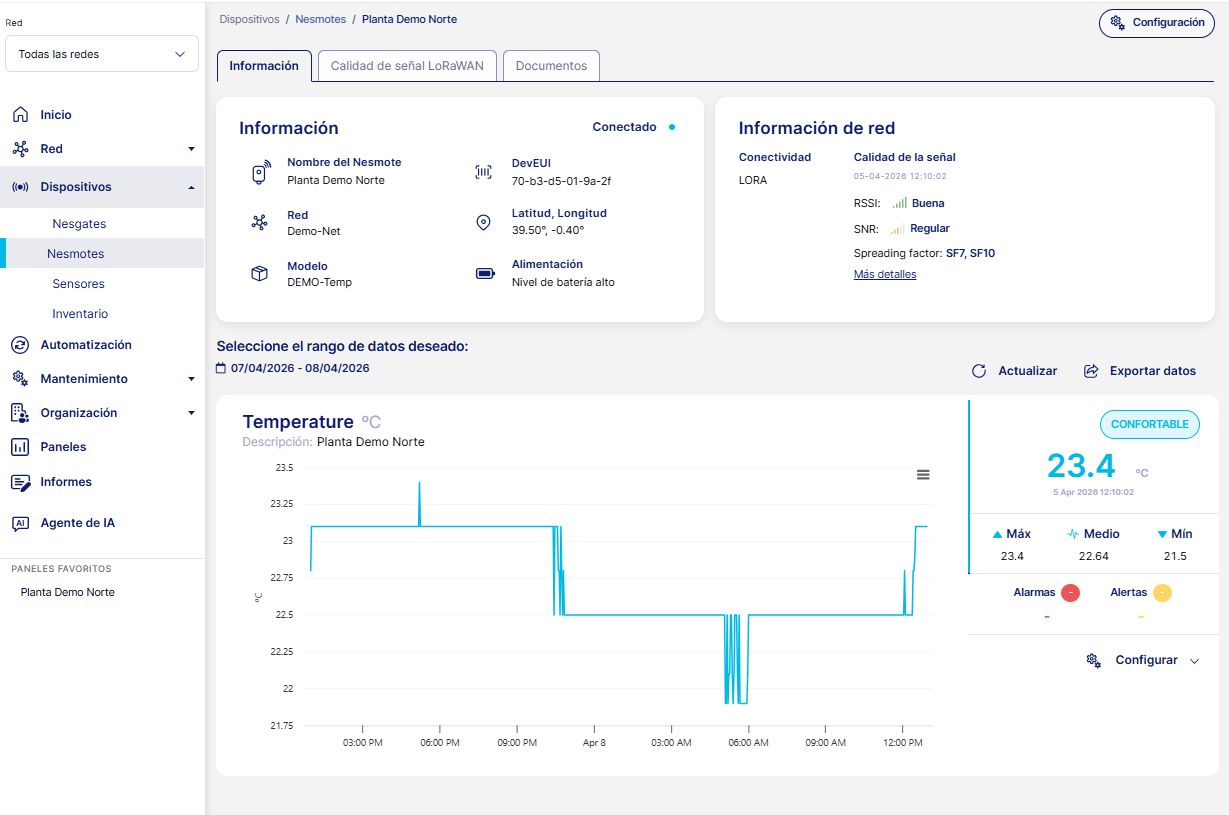The height and width of the screenshot is (815, 1229).
Task: Open the Todas las redes dropdown
Action: 102,54
